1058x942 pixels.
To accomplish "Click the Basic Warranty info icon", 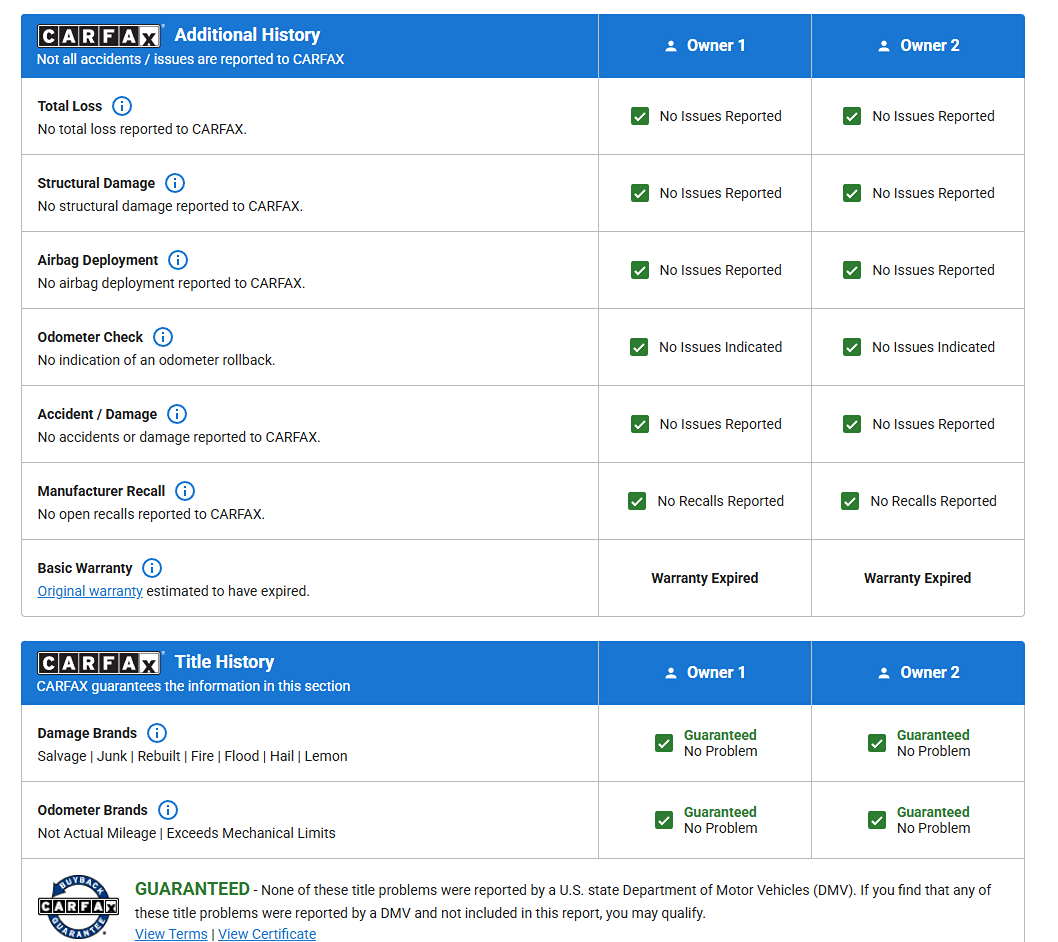I will coord(152,568).
